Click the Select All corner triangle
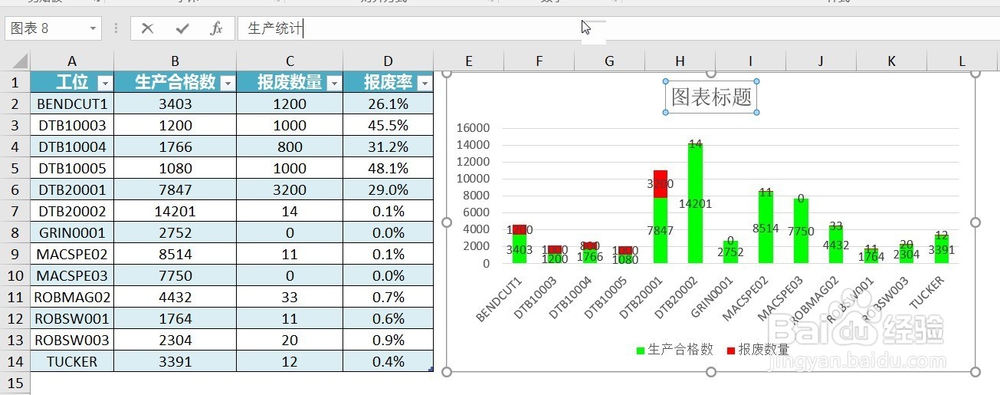 point(20,61)
